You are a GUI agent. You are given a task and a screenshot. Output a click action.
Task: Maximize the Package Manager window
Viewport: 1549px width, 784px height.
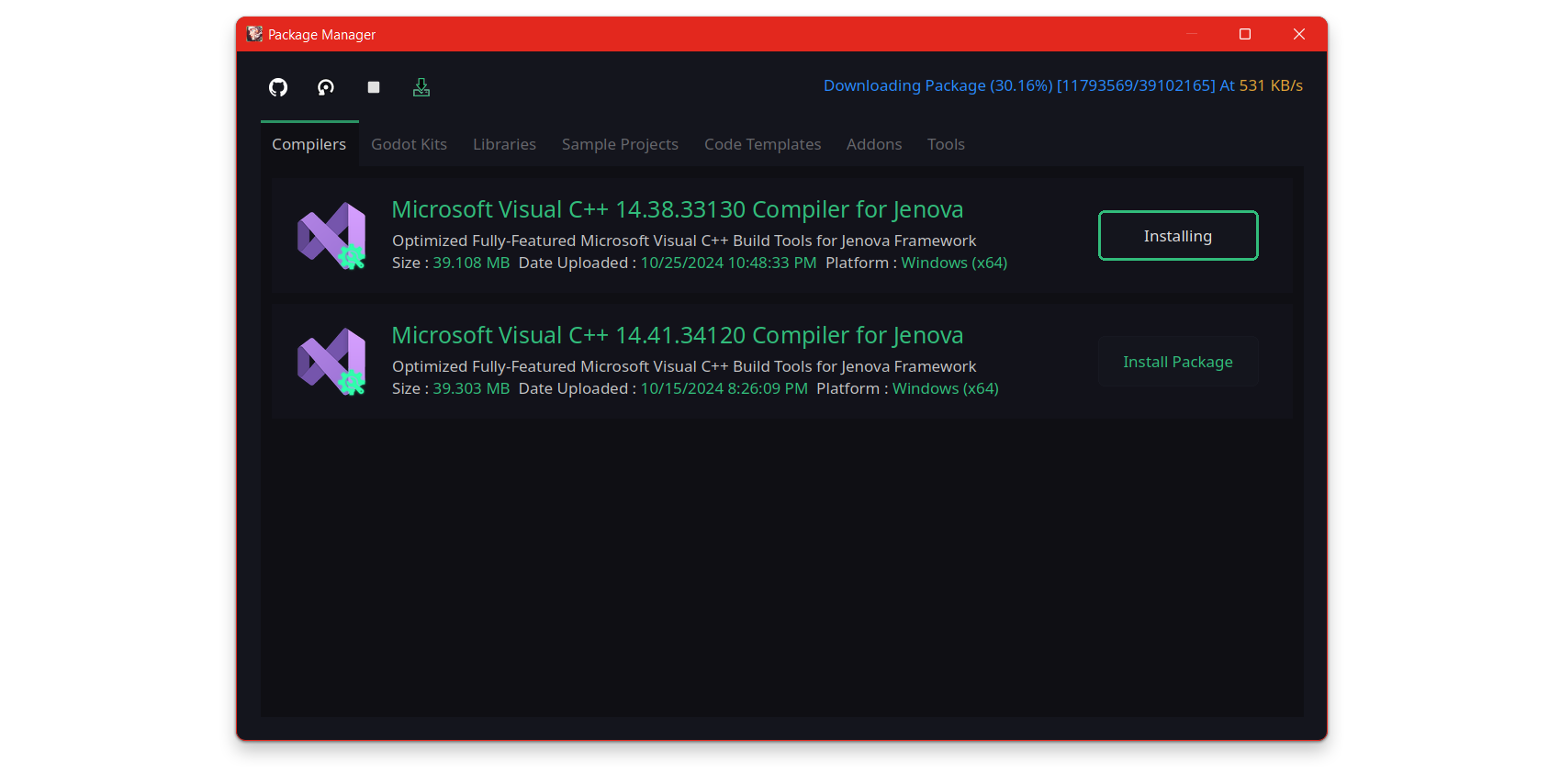tap(1245, 34)
